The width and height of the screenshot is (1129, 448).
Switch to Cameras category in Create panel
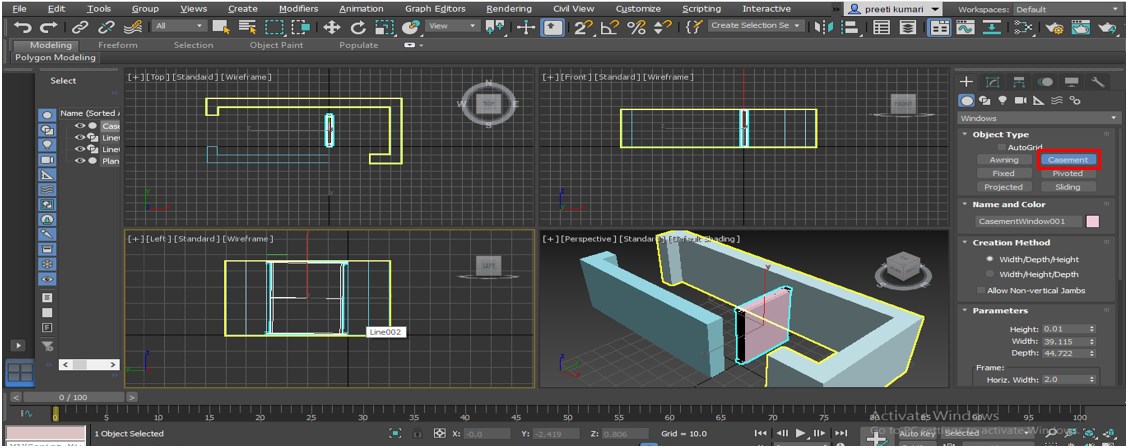pyautogui.click(x=1021, y=100)
